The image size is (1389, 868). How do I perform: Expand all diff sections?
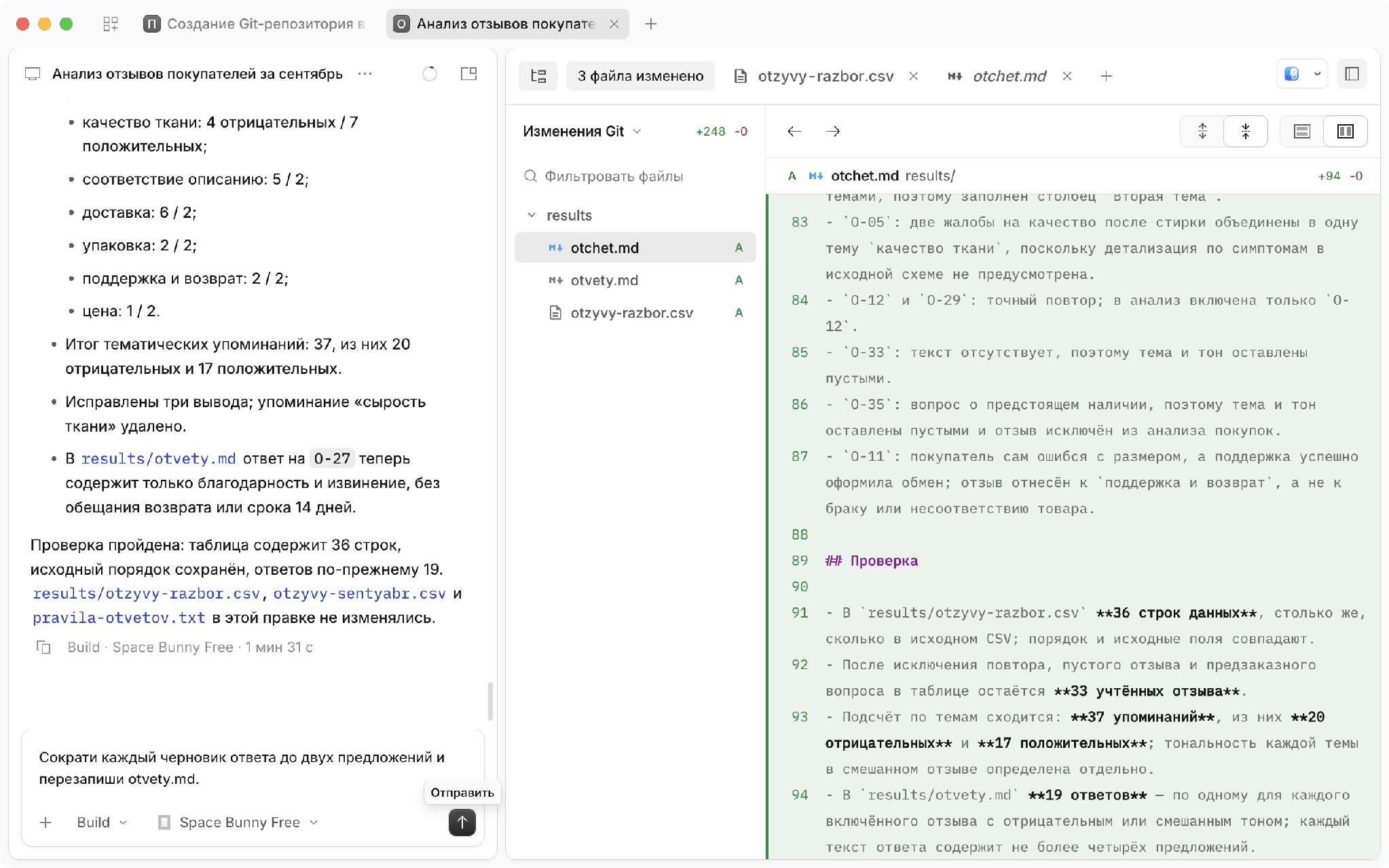click(1202, 132)
